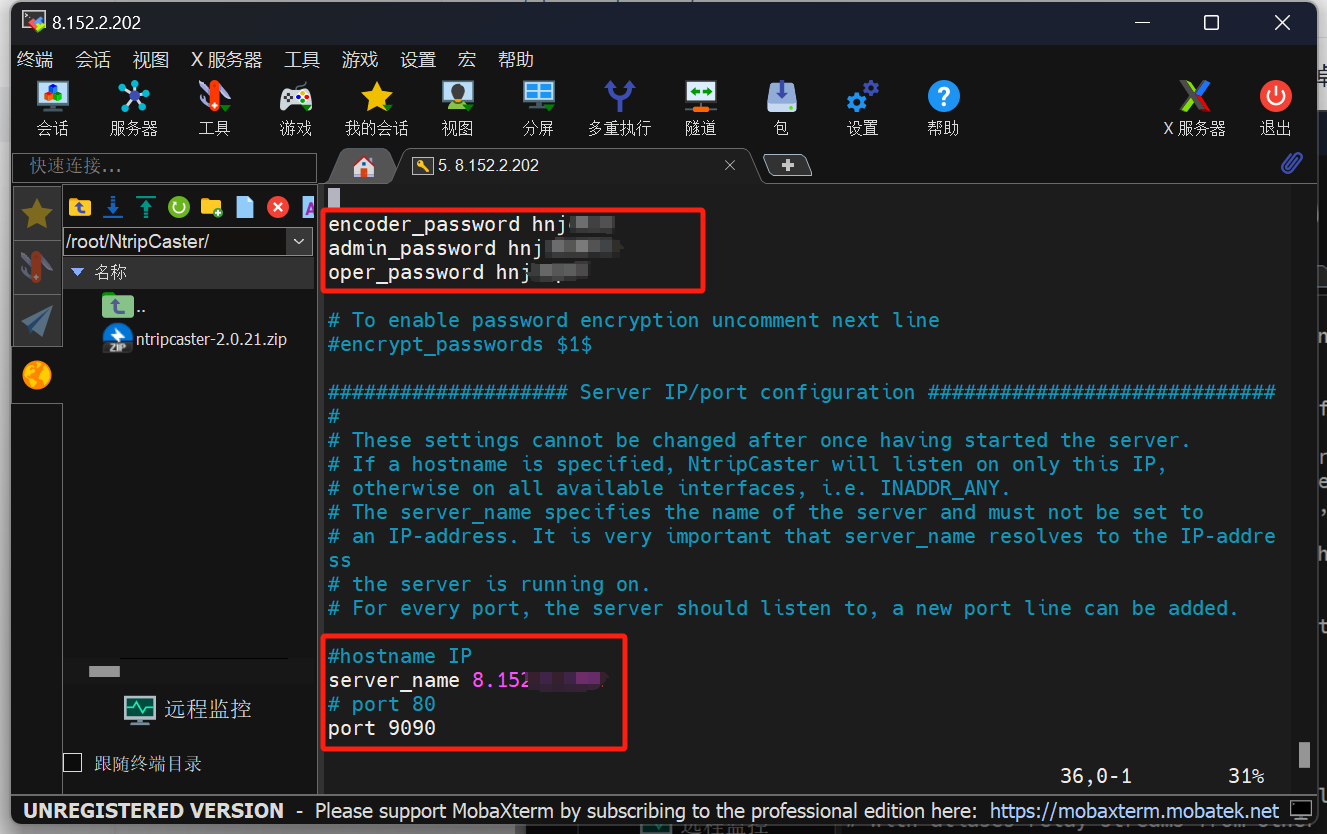Open the 包 packages toolbar icon

[781, 108]
